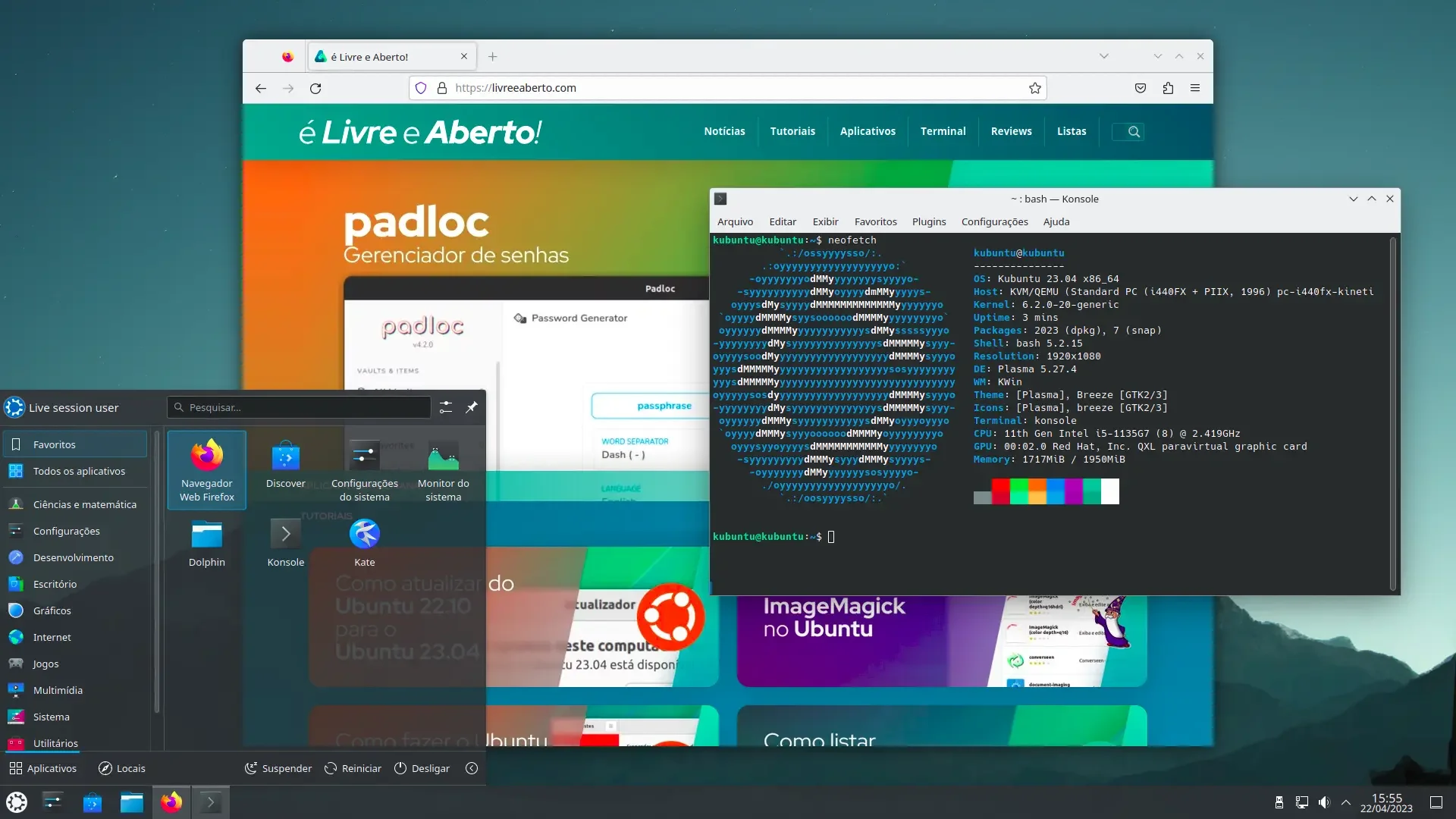Screen dimensions: 1456x819
Task: Open Ajuda menu in Konsole
Action: [1056, 221]
